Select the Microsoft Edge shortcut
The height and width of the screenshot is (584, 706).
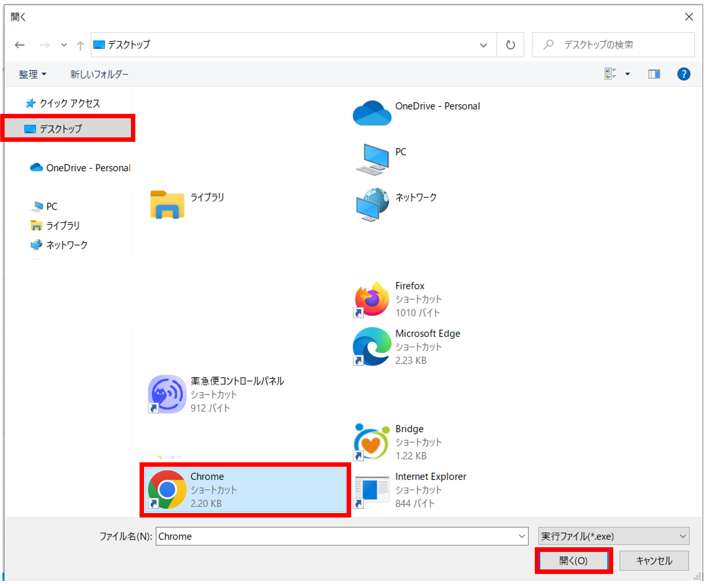click(372, 347)
